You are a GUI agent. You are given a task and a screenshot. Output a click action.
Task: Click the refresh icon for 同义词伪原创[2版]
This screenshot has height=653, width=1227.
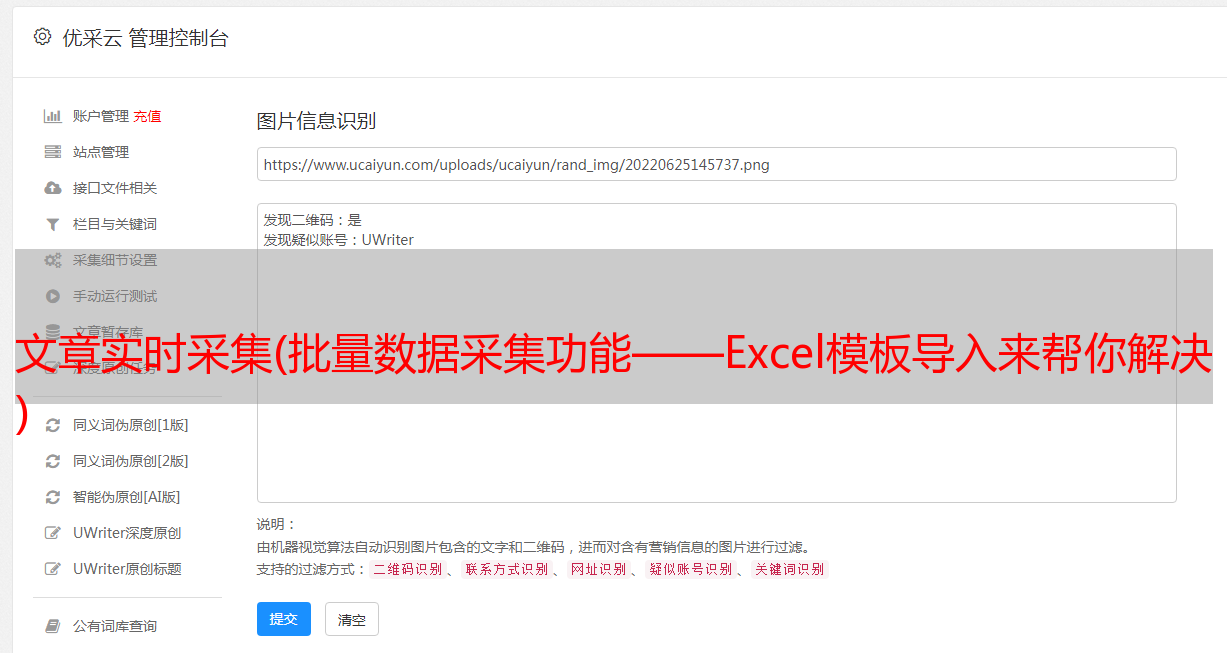53,461
